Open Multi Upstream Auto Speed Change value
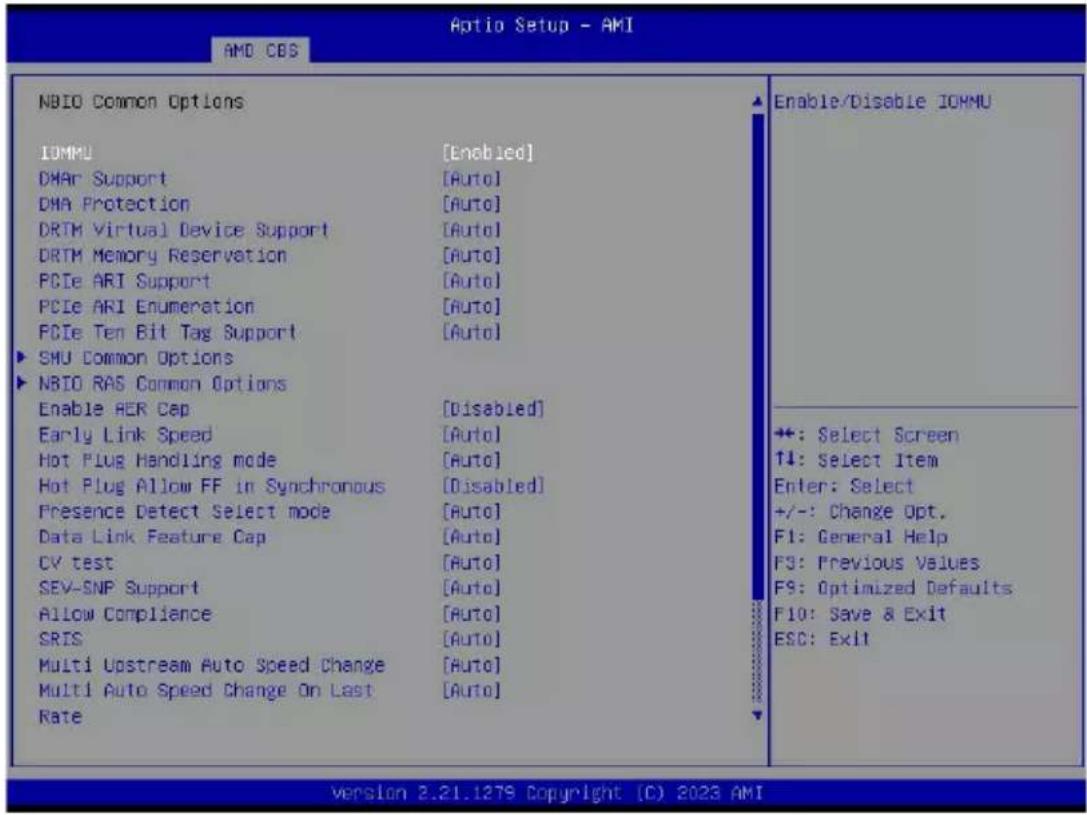This screenshot has height=815, width=1087. (471, 666)
